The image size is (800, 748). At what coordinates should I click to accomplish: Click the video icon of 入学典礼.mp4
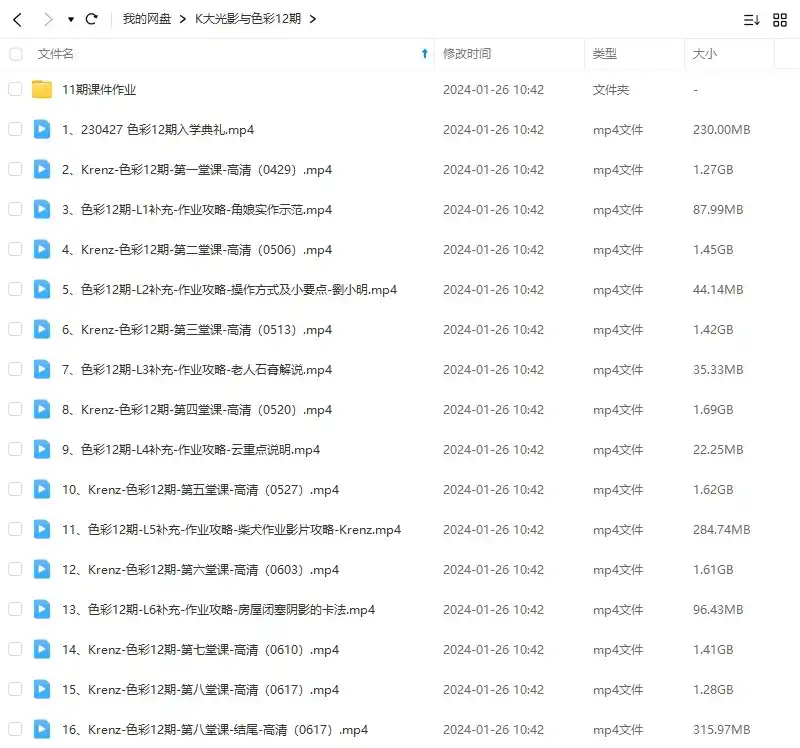click(x=41, y=129)
